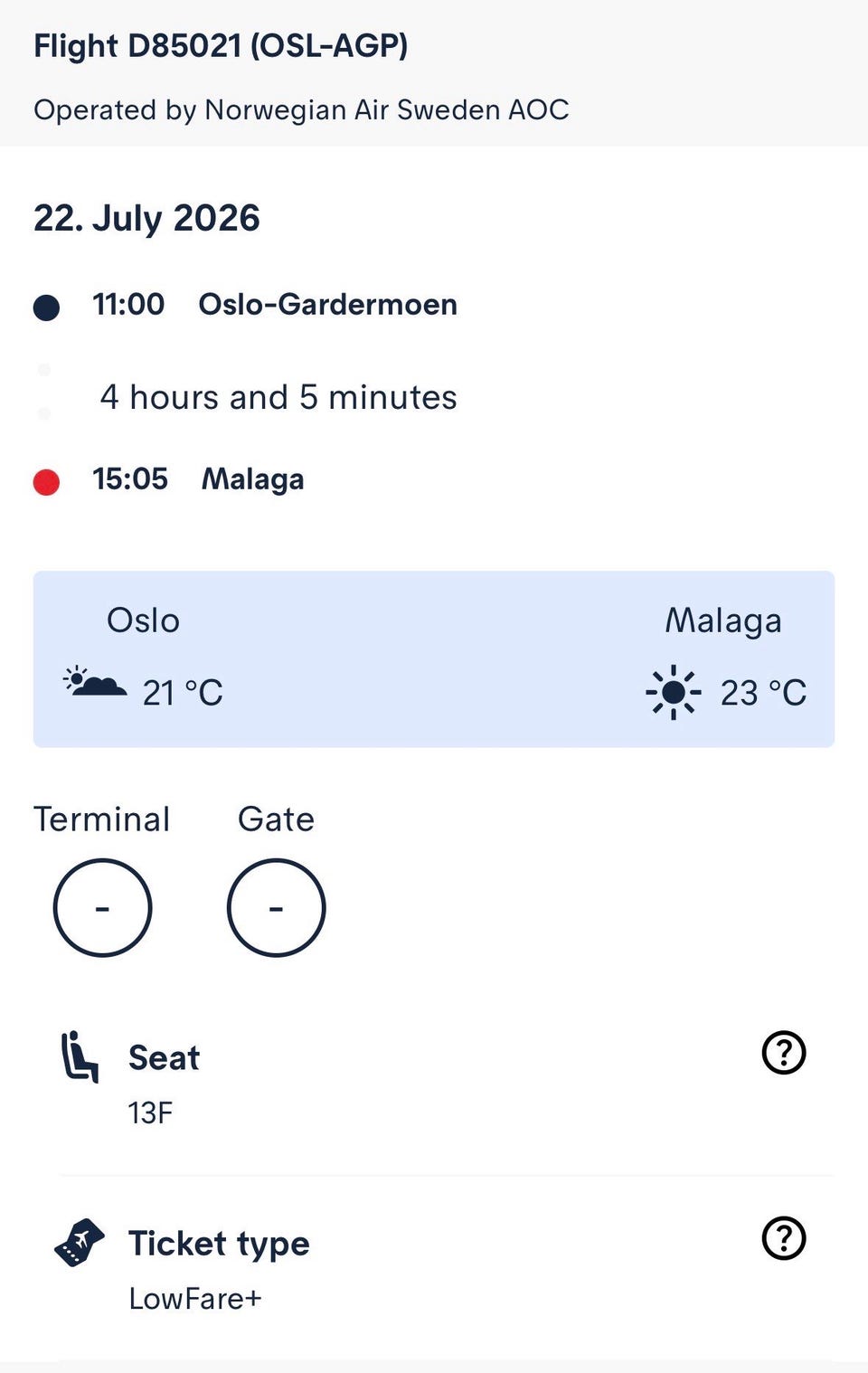Open help icon beside Ticket type
Viewport: 868px width, 1373px height.
783,1238
